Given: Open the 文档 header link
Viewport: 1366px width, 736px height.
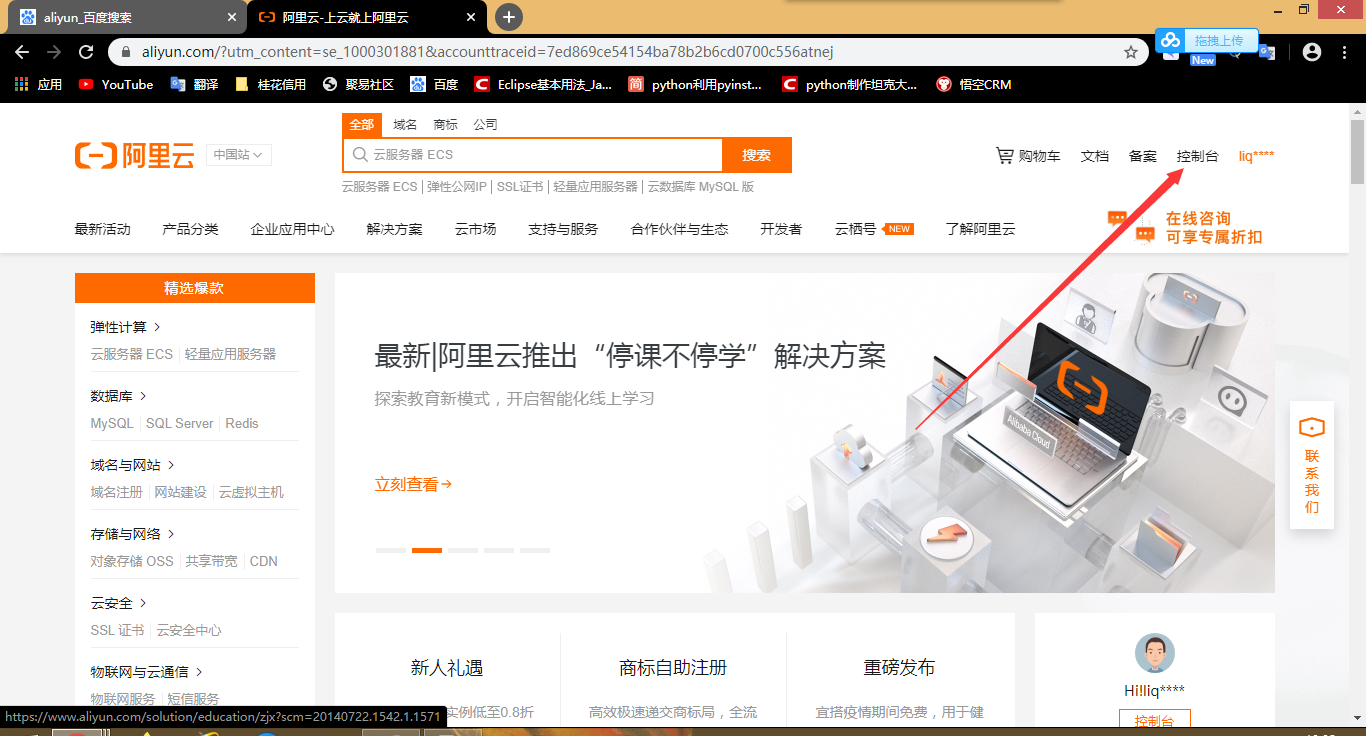Looking at the screenshot, I should click(x=1095, y=156).
